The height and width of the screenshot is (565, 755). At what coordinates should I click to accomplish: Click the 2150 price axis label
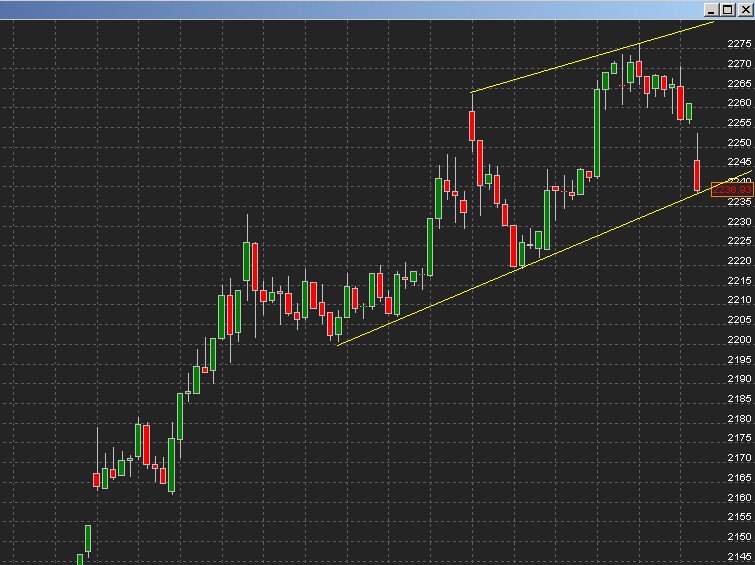click(x=739, y=537)
